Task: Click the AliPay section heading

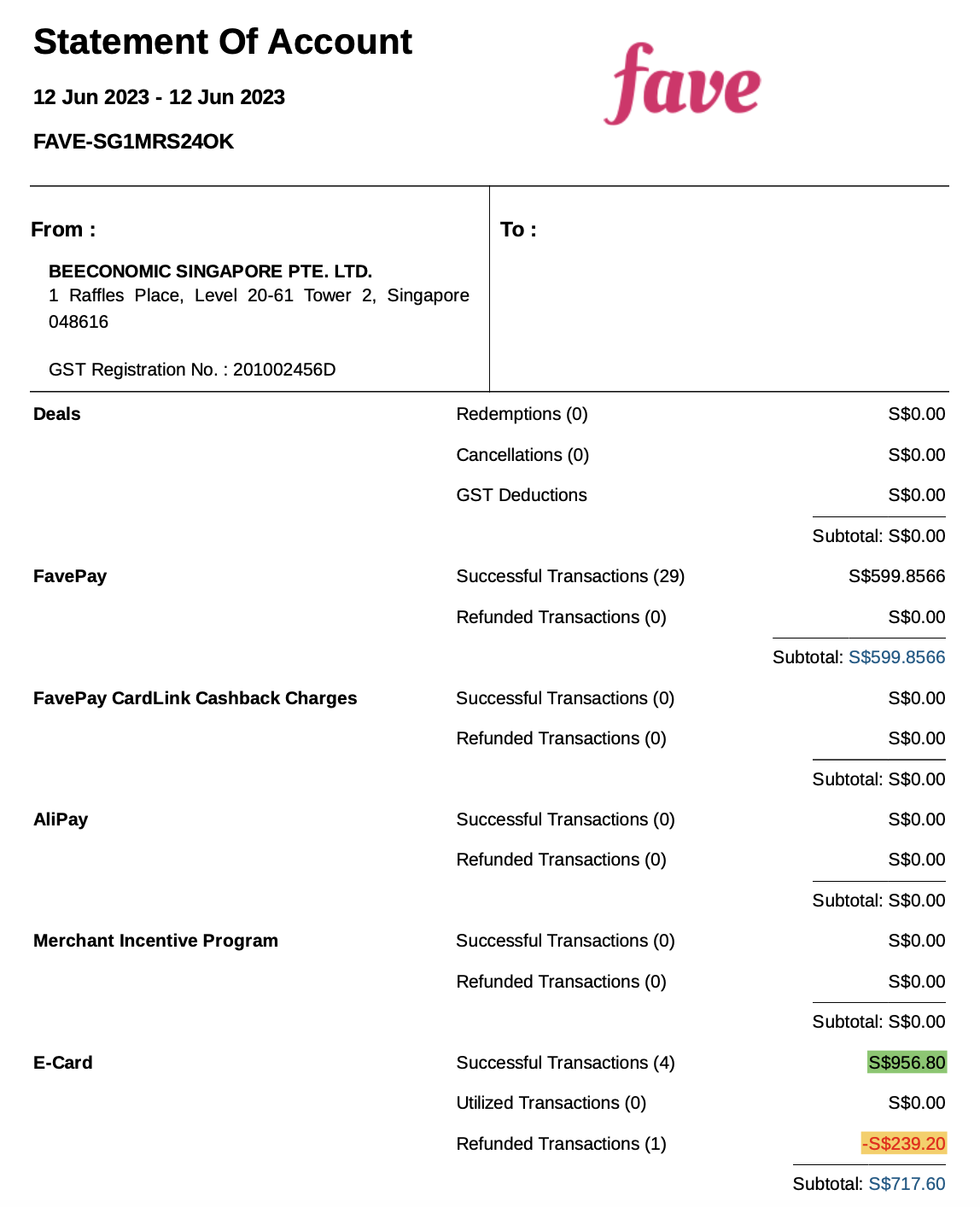Action: click(x=61, y=819)
